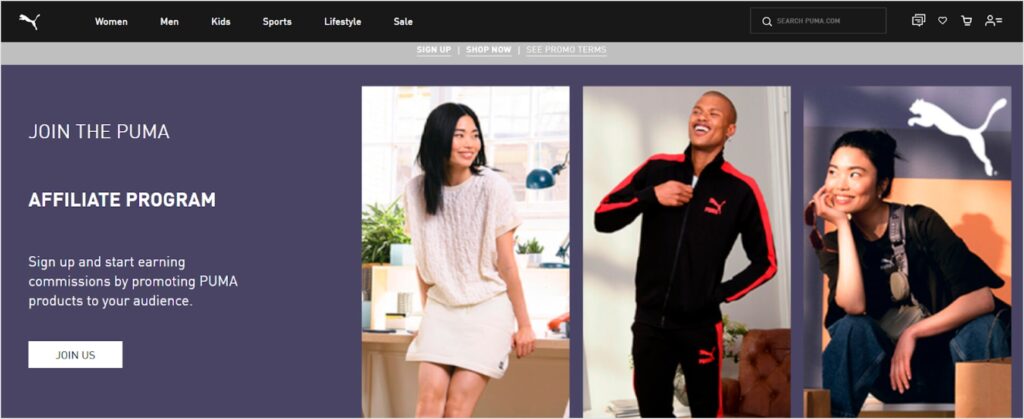Open the chat/messages icon in header
The width and height of the screenshot is (1024, 419).
(x=918, y=20)
